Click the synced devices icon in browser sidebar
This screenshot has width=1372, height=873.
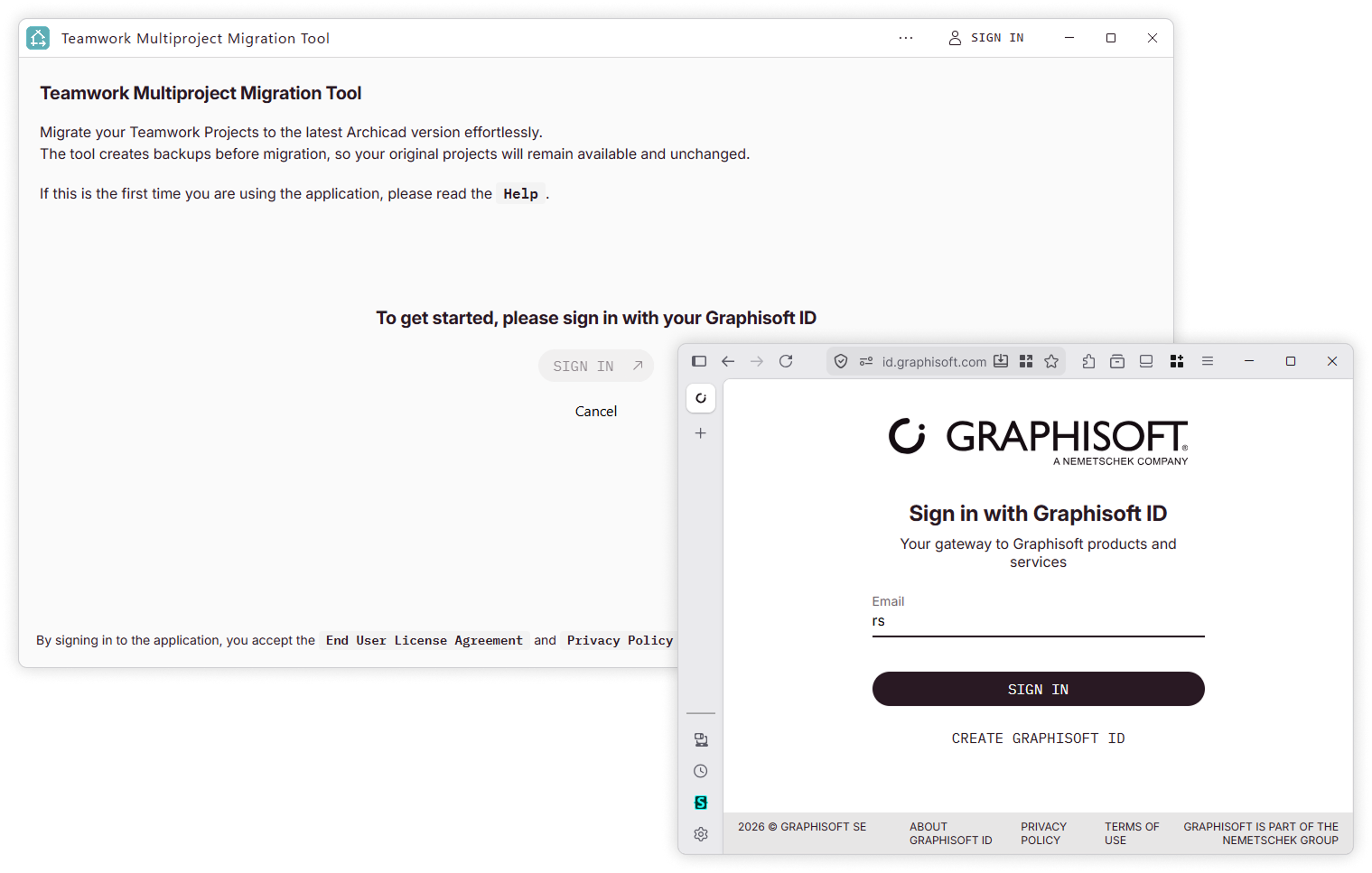(701, 739)
